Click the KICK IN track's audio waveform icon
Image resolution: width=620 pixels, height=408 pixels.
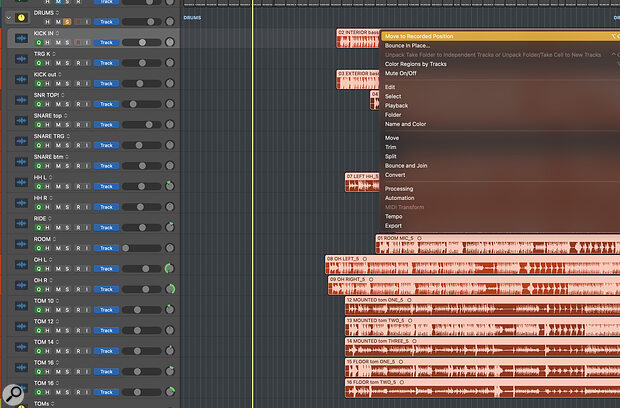point(21,38)
